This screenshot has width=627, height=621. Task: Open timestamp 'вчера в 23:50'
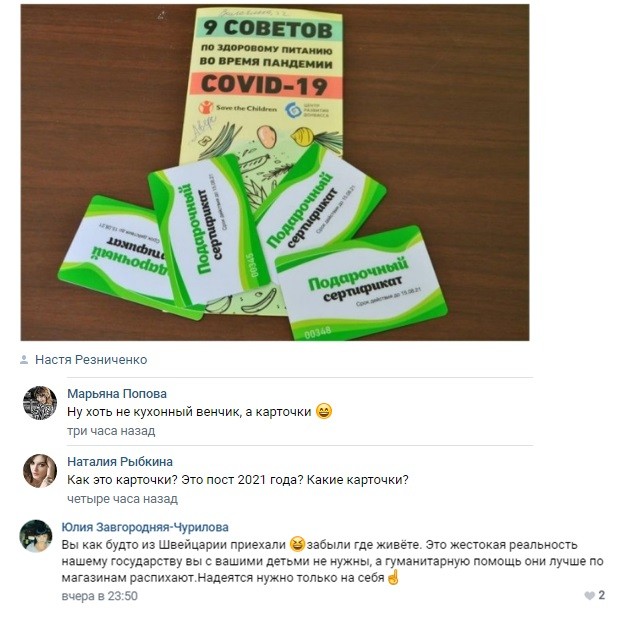[x=100, y=596]
